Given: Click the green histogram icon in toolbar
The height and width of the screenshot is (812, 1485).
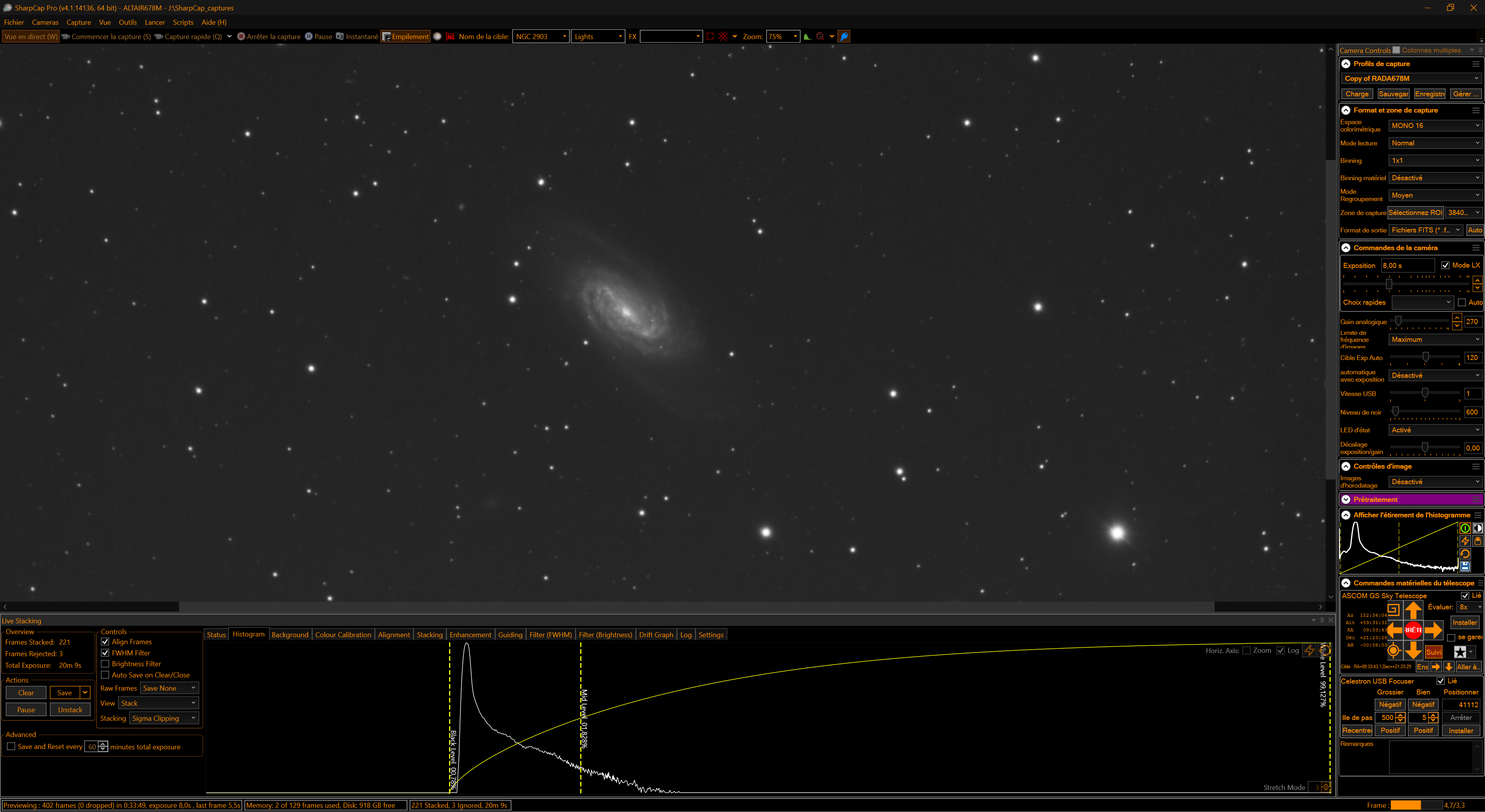Looking at the screenshot, I should (x=807, y=36).
